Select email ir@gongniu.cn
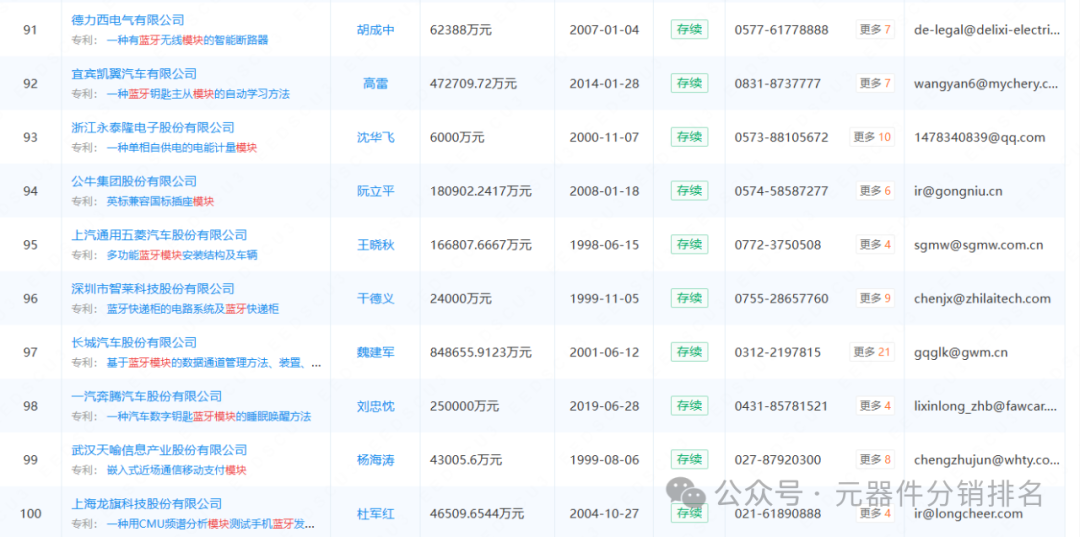The height and width of the screenshot is (537, 1080). (958, 191)
